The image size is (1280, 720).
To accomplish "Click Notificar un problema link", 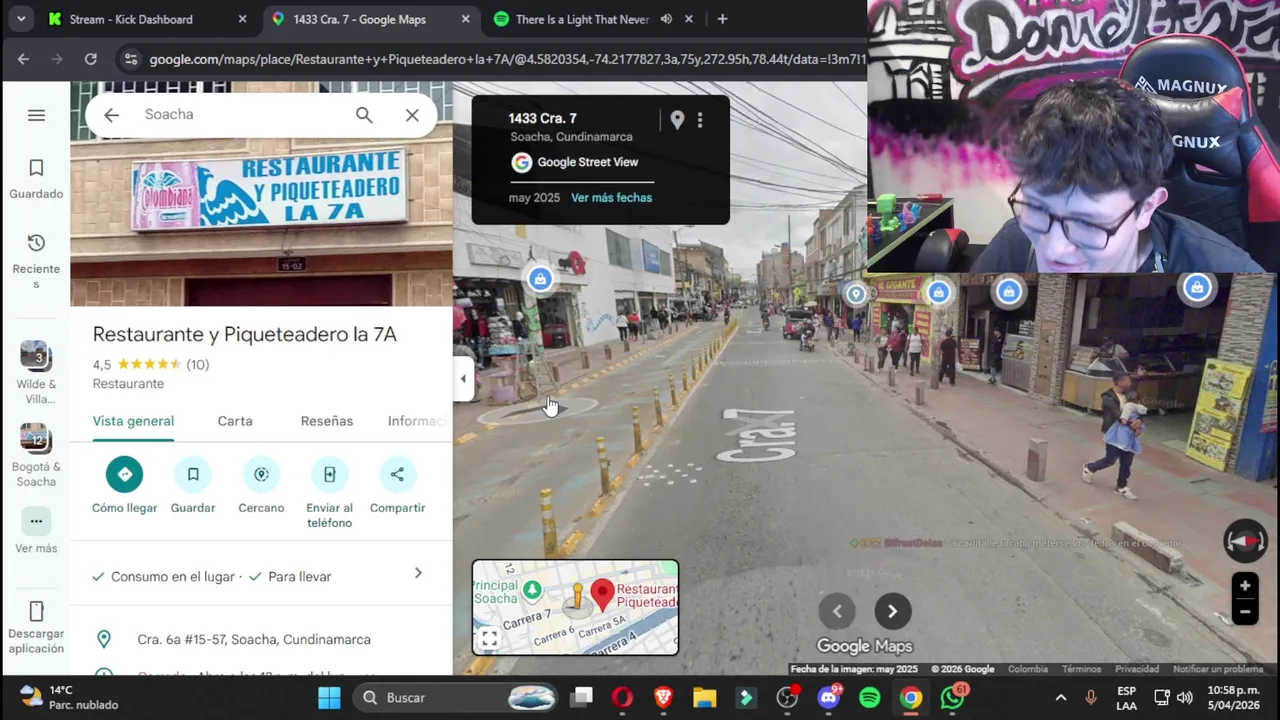I will 1218,669.
